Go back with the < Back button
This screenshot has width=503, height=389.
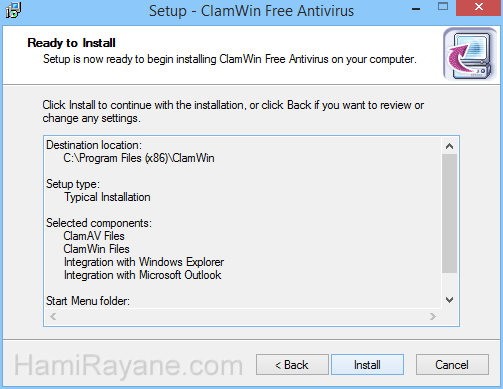pyautogui.click(x=292, y=365)
